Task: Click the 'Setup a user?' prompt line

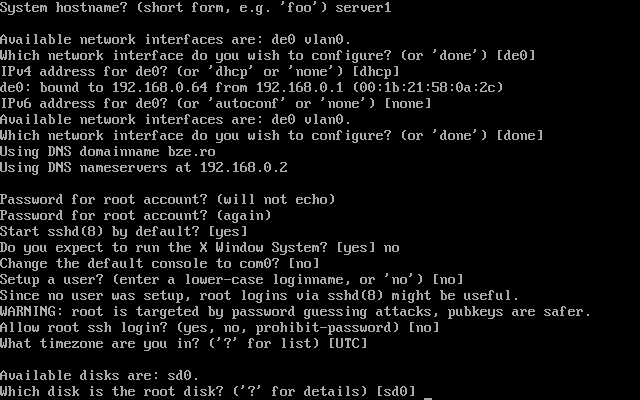Action: 231,280
